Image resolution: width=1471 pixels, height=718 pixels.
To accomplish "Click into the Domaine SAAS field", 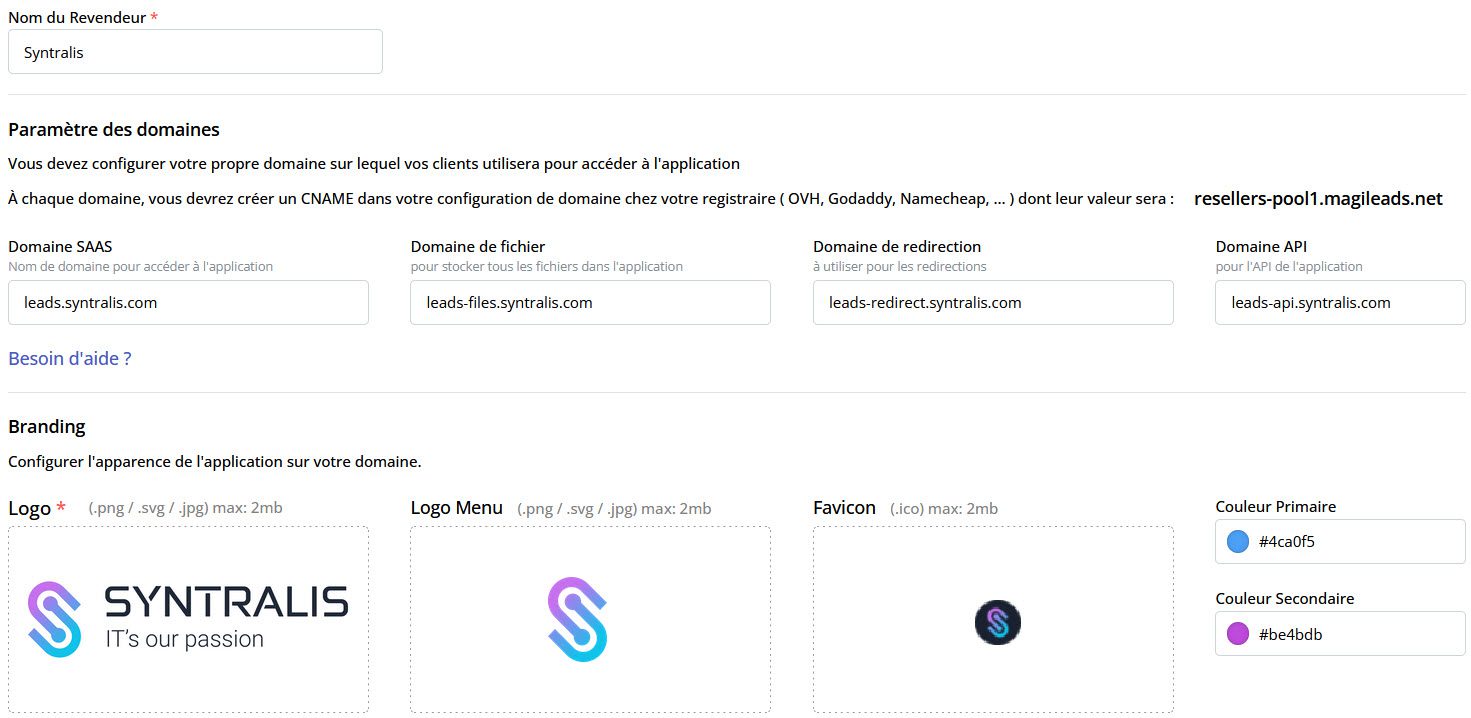I will [x=188, y=303].
